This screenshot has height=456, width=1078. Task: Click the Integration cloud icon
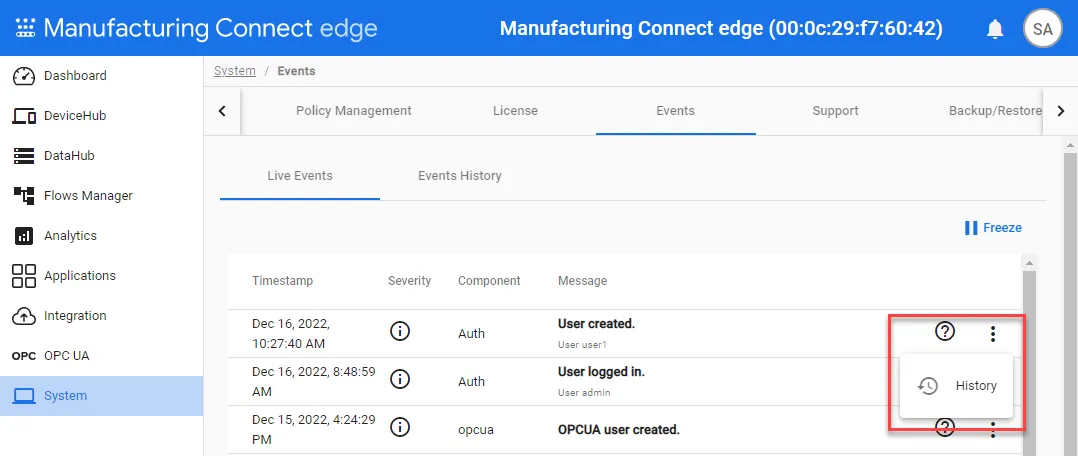click(x=24, y=316)
